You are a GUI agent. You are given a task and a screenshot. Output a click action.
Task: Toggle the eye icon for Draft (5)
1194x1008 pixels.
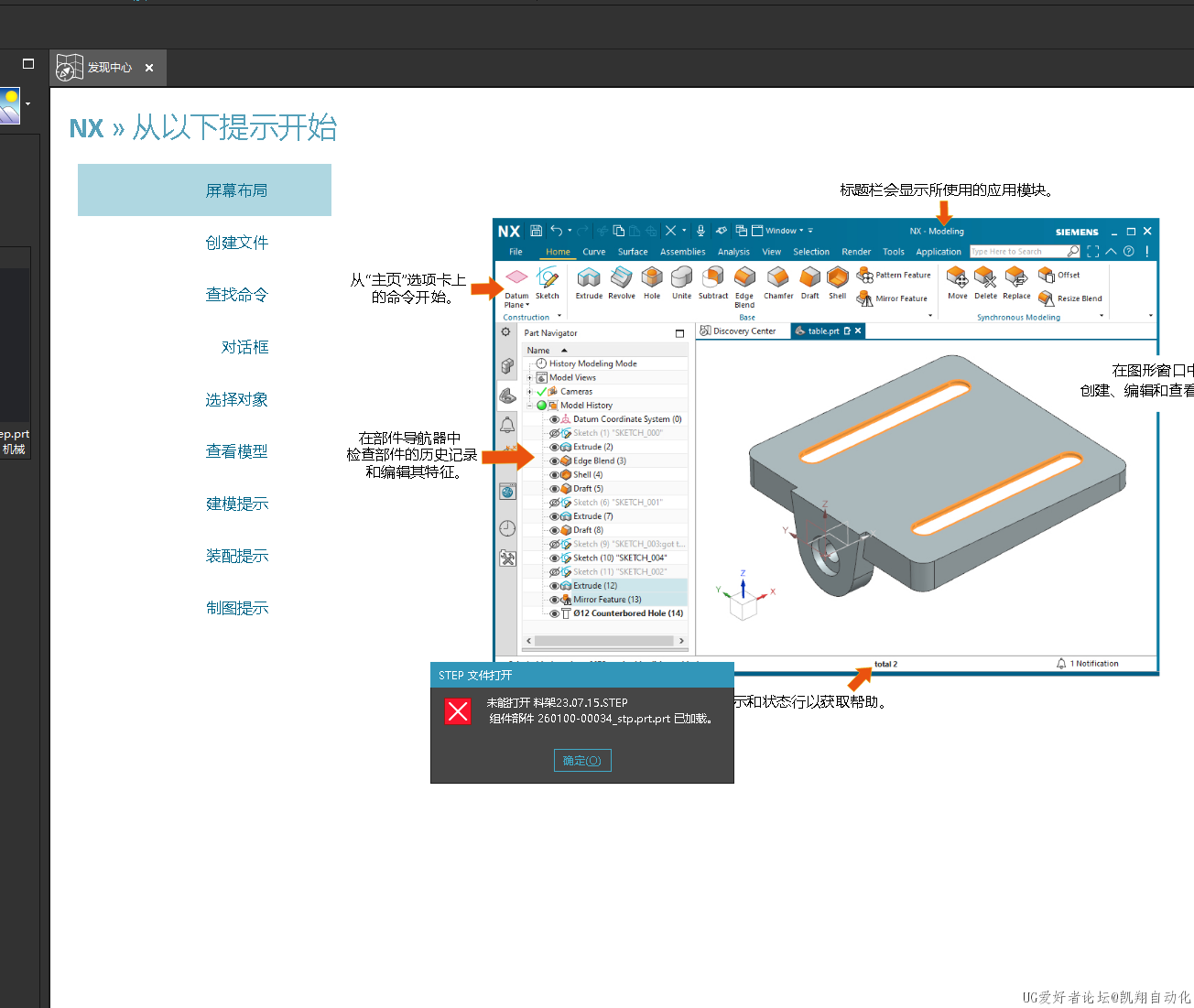click(554, 489)
